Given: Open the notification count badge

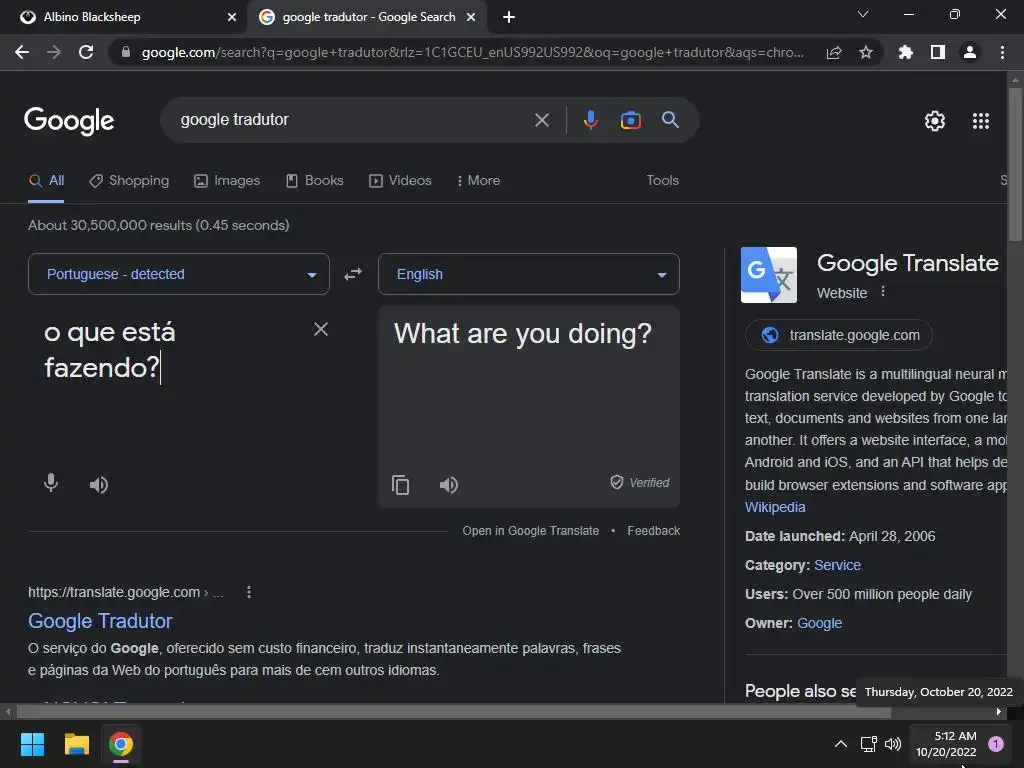Looking at the screenshot, I should [x=996, y=744].
